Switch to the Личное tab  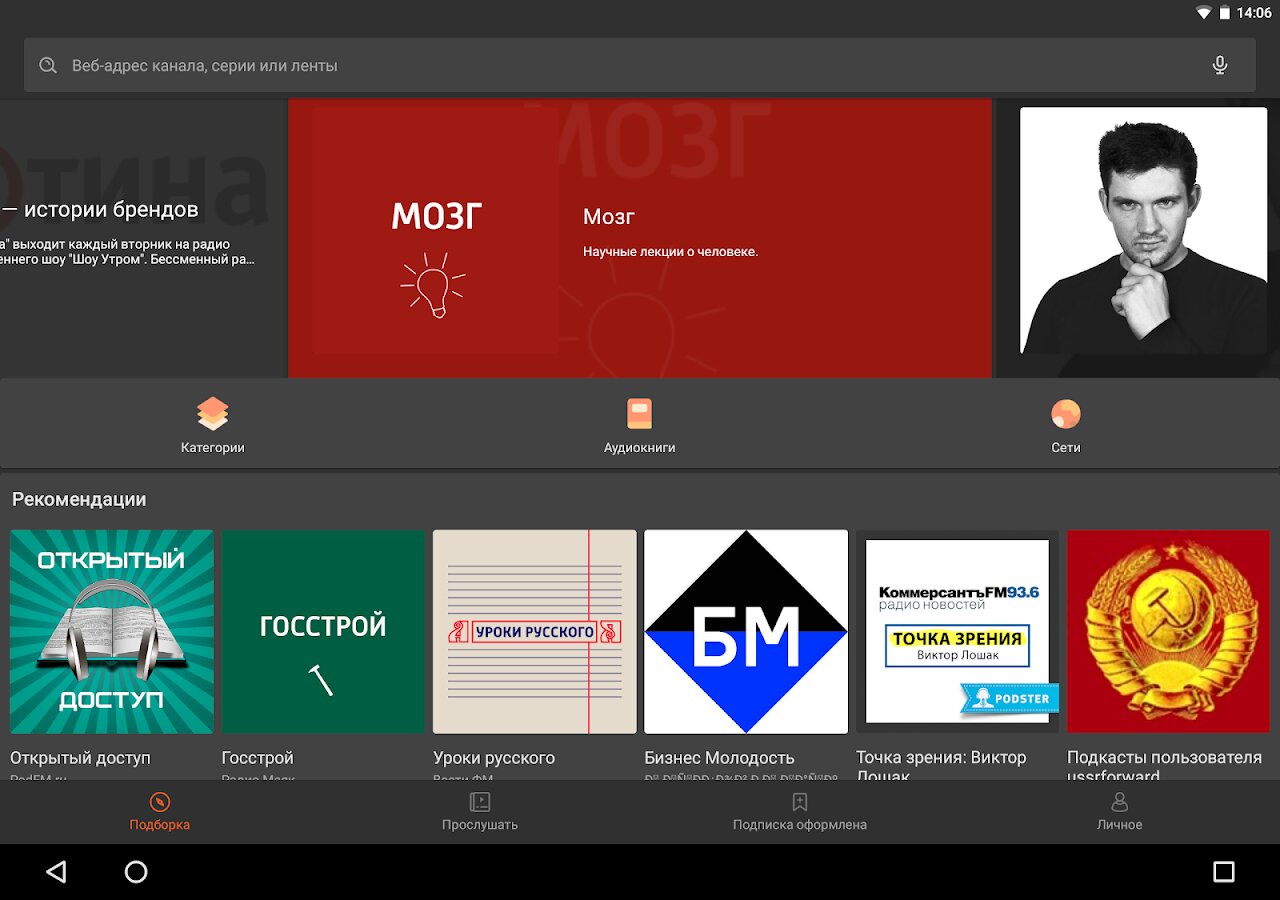(x=1120, y=812)
